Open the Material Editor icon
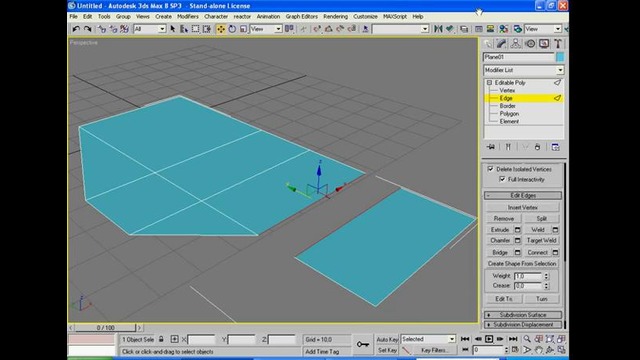 pos(504,29)
